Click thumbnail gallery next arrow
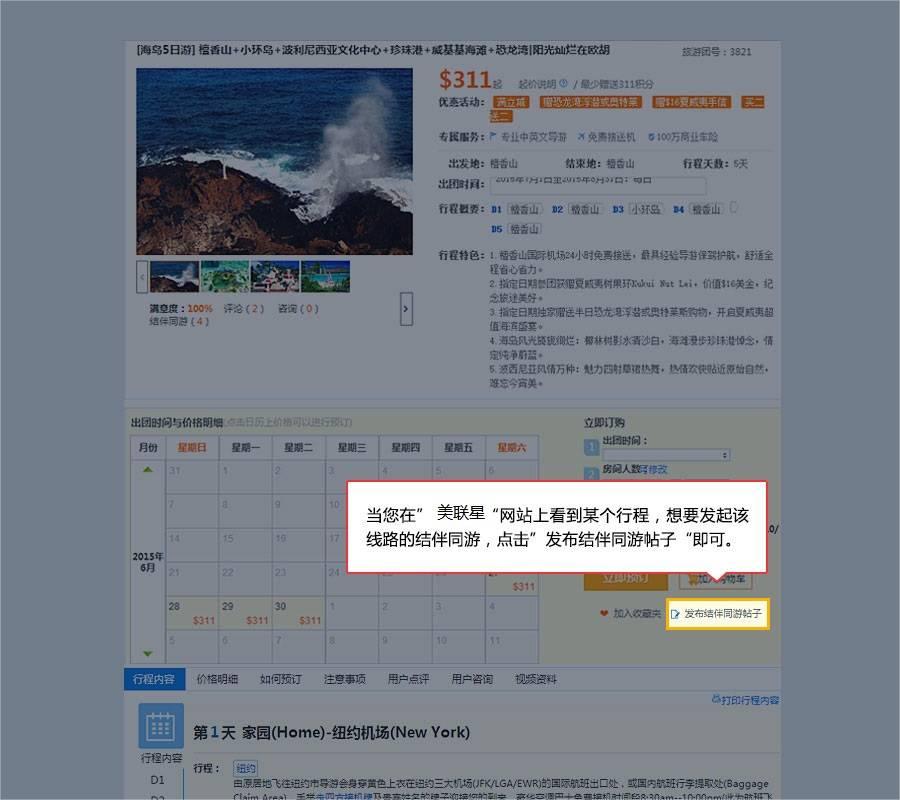Screen dimensions: 900x800 coord(406,309)
